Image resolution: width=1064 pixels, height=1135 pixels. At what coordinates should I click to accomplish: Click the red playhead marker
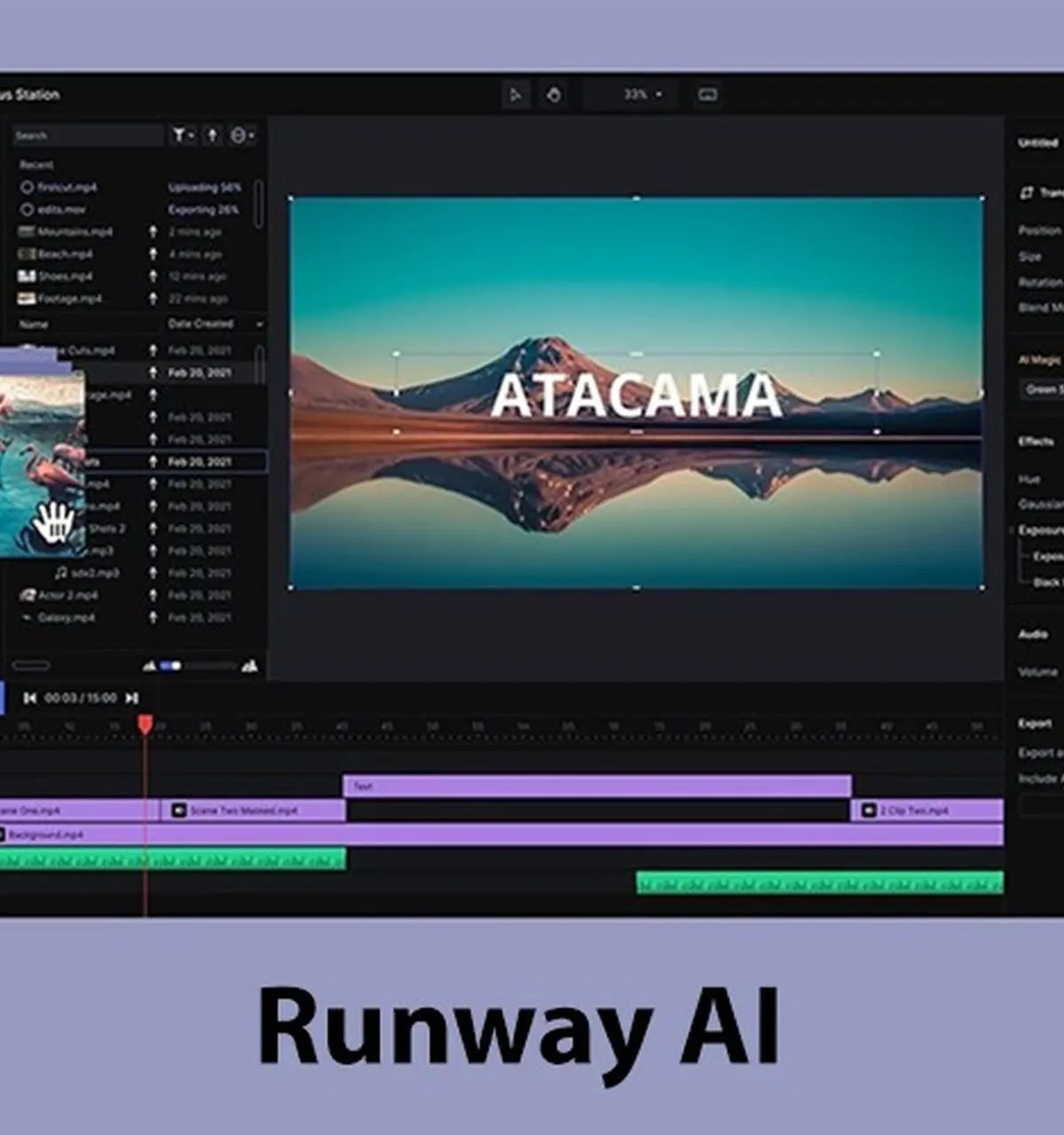click(145, 724)
